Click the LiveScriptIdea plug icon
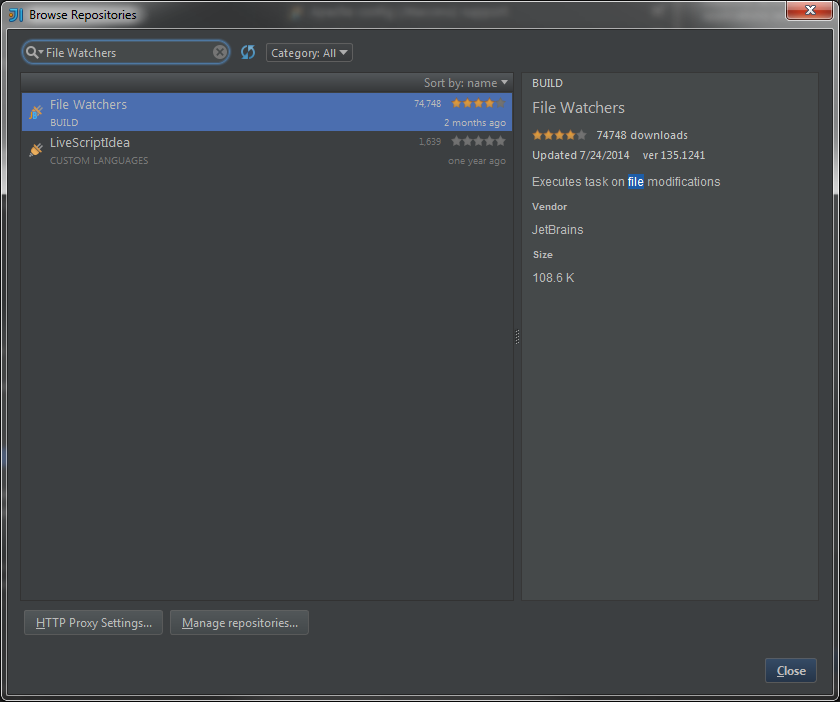This screenshot has width=840, height=702. click(36, 150)
